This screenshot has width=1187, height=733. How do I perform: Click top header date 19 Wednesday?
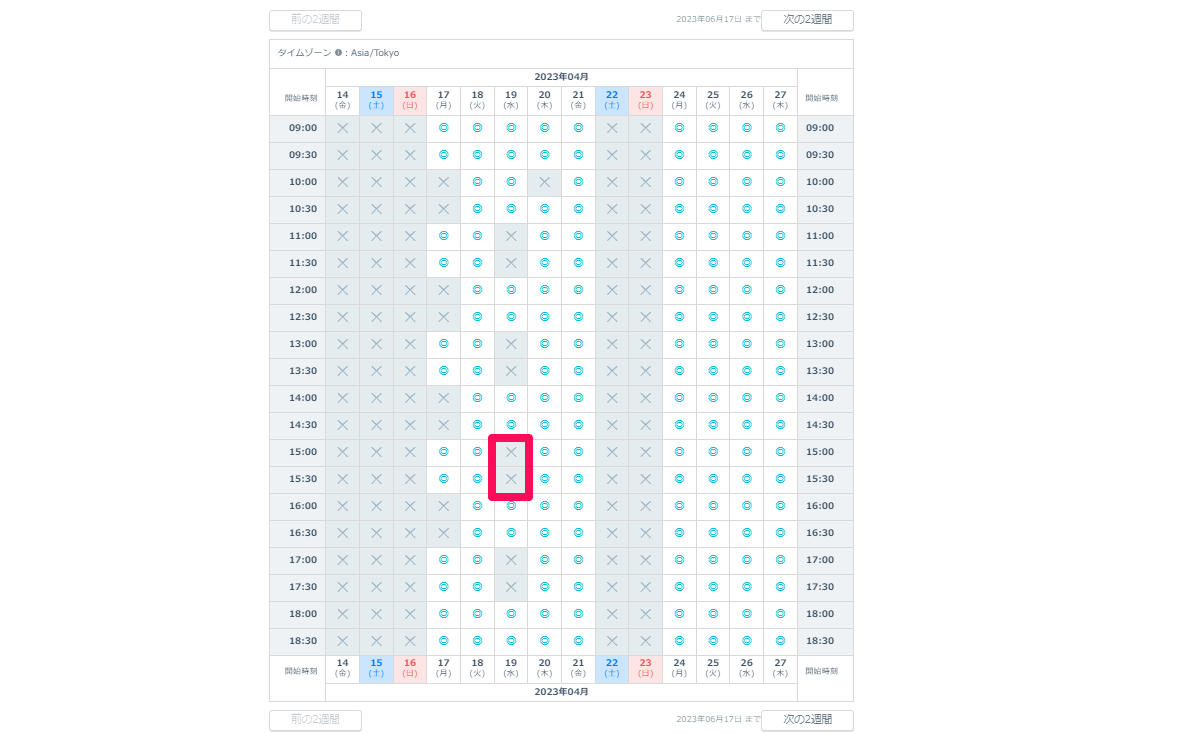click(511, 100)
